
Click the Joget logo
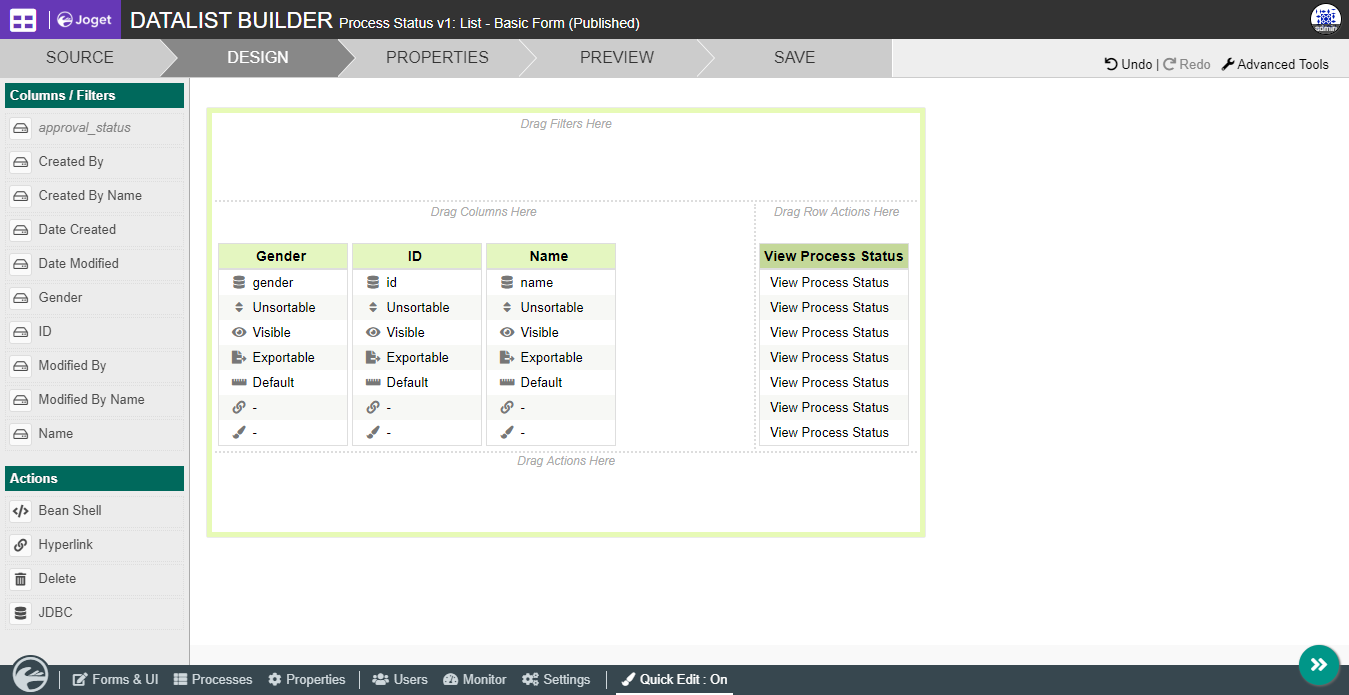point(84,20)
